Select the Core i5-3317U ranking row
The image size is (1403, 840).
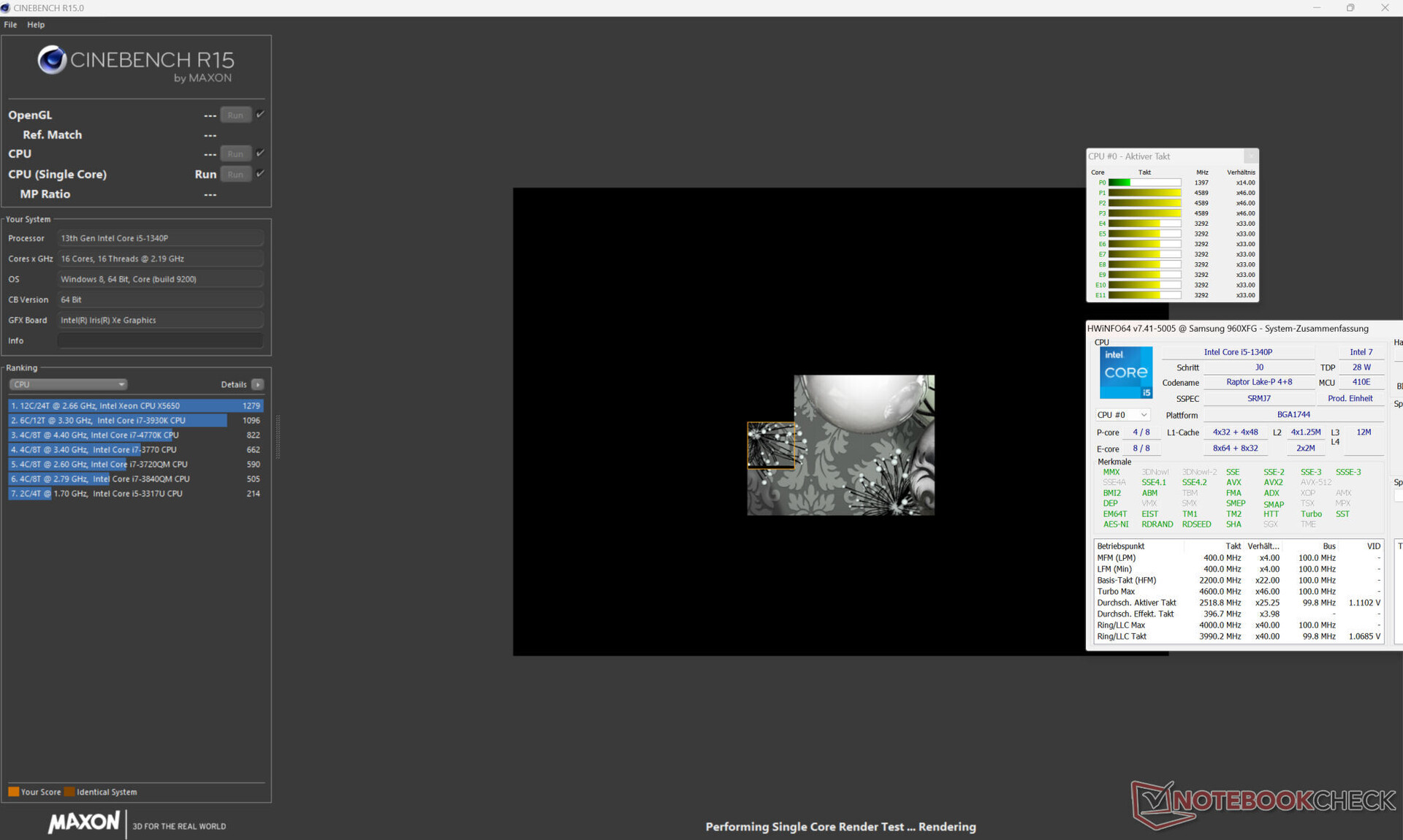(x=136, y=493)
